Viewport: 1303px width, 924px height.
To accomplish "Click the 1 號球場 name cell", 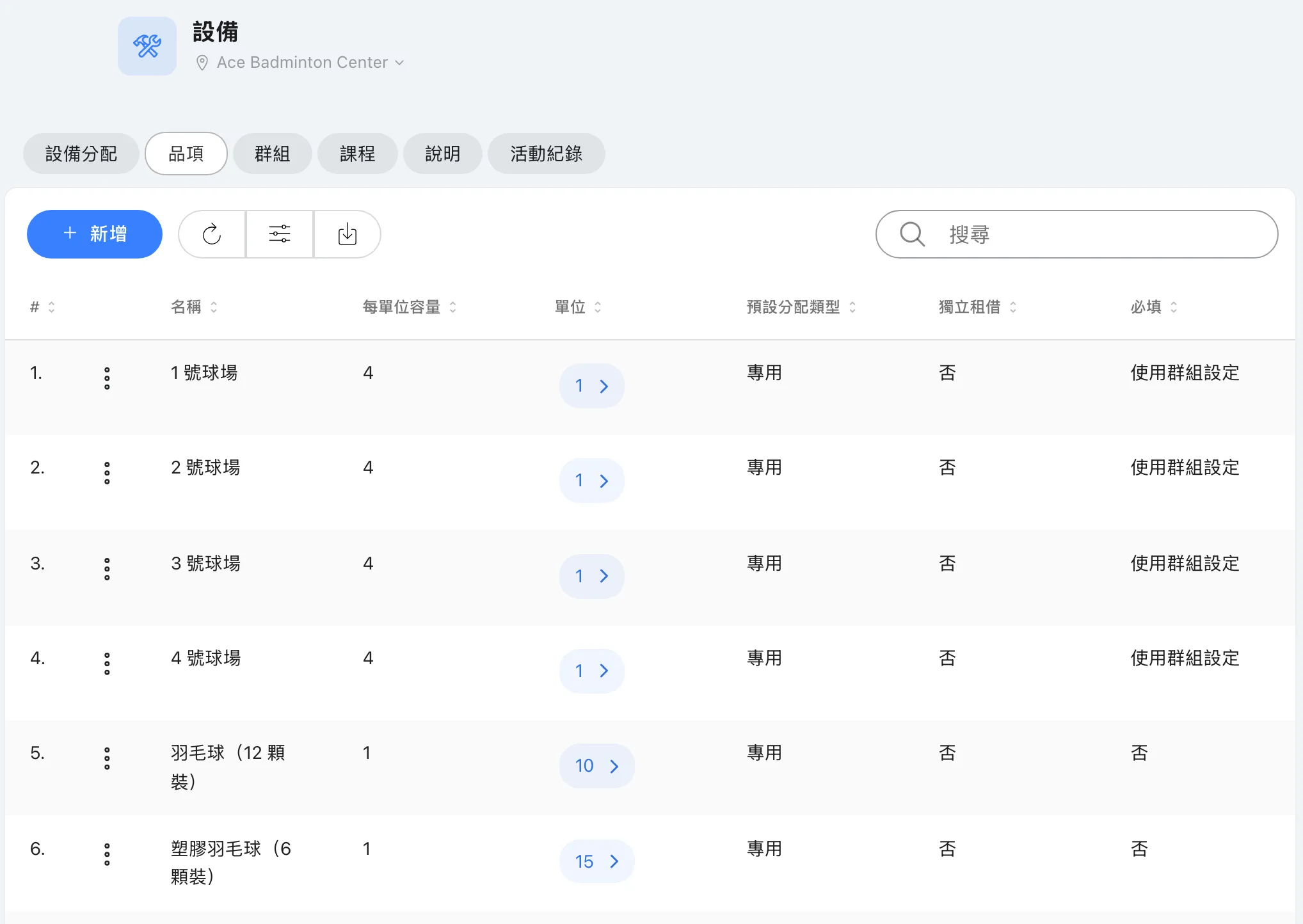I will pos(204,372).
